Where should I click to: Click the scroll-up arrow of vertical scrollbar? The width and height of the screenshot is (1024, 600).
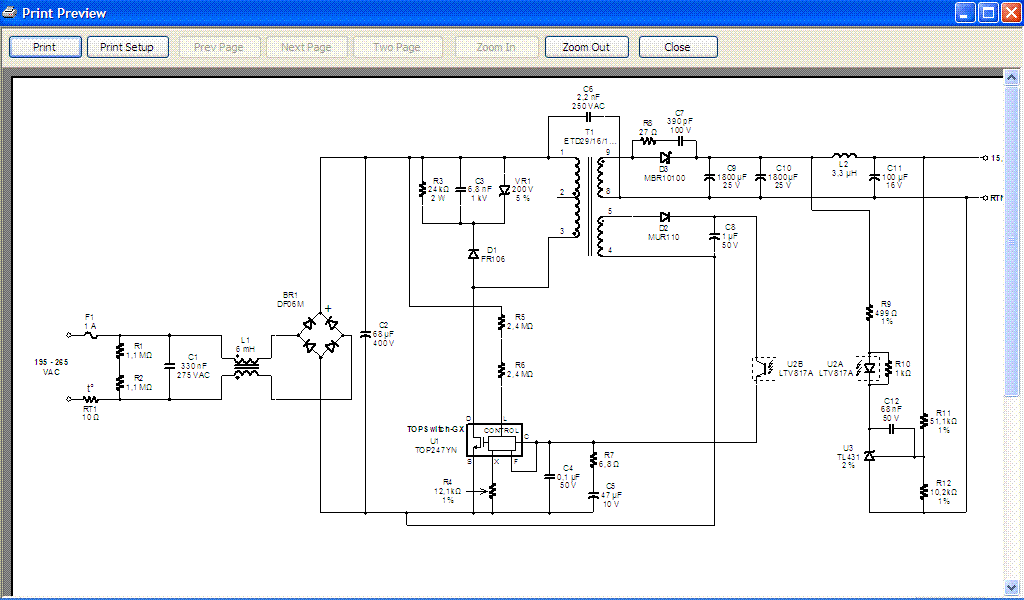tap(1012, 78)
